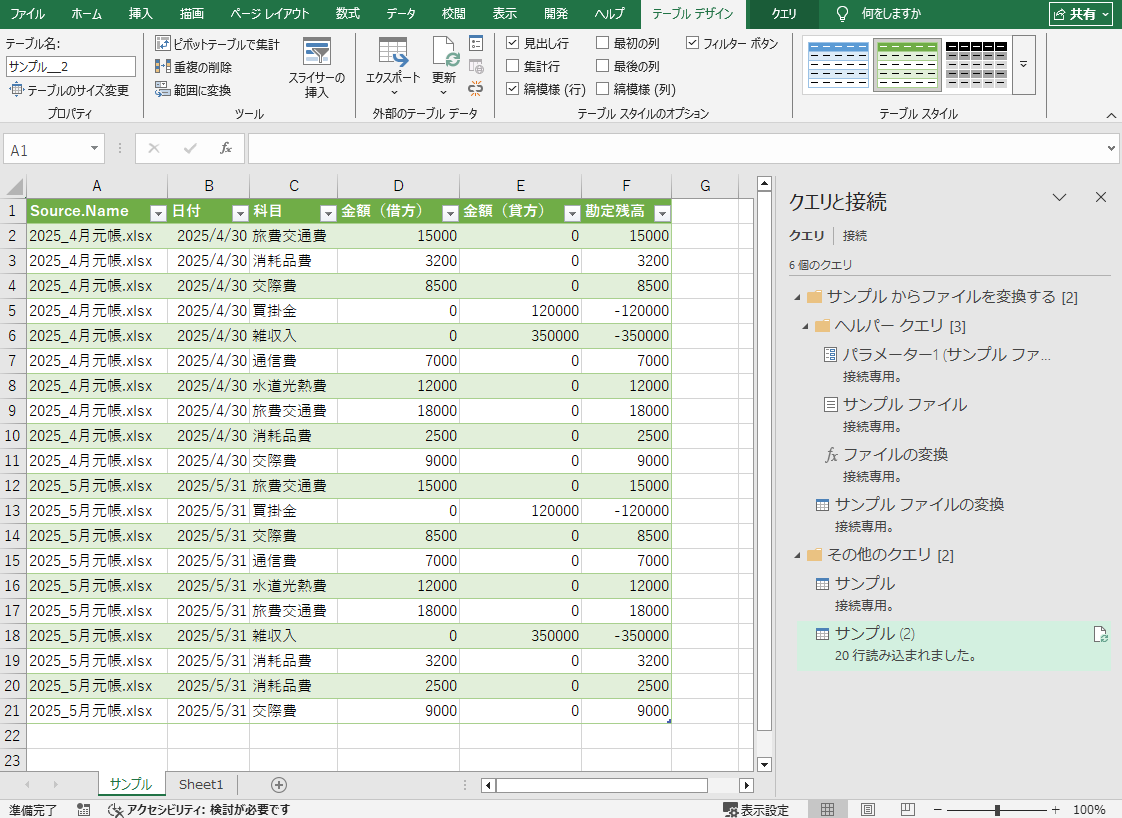The width and height of the screenshot is (1122, 818).
Task: Switch to 接続 view in queries pane
Action: [854, 236]
